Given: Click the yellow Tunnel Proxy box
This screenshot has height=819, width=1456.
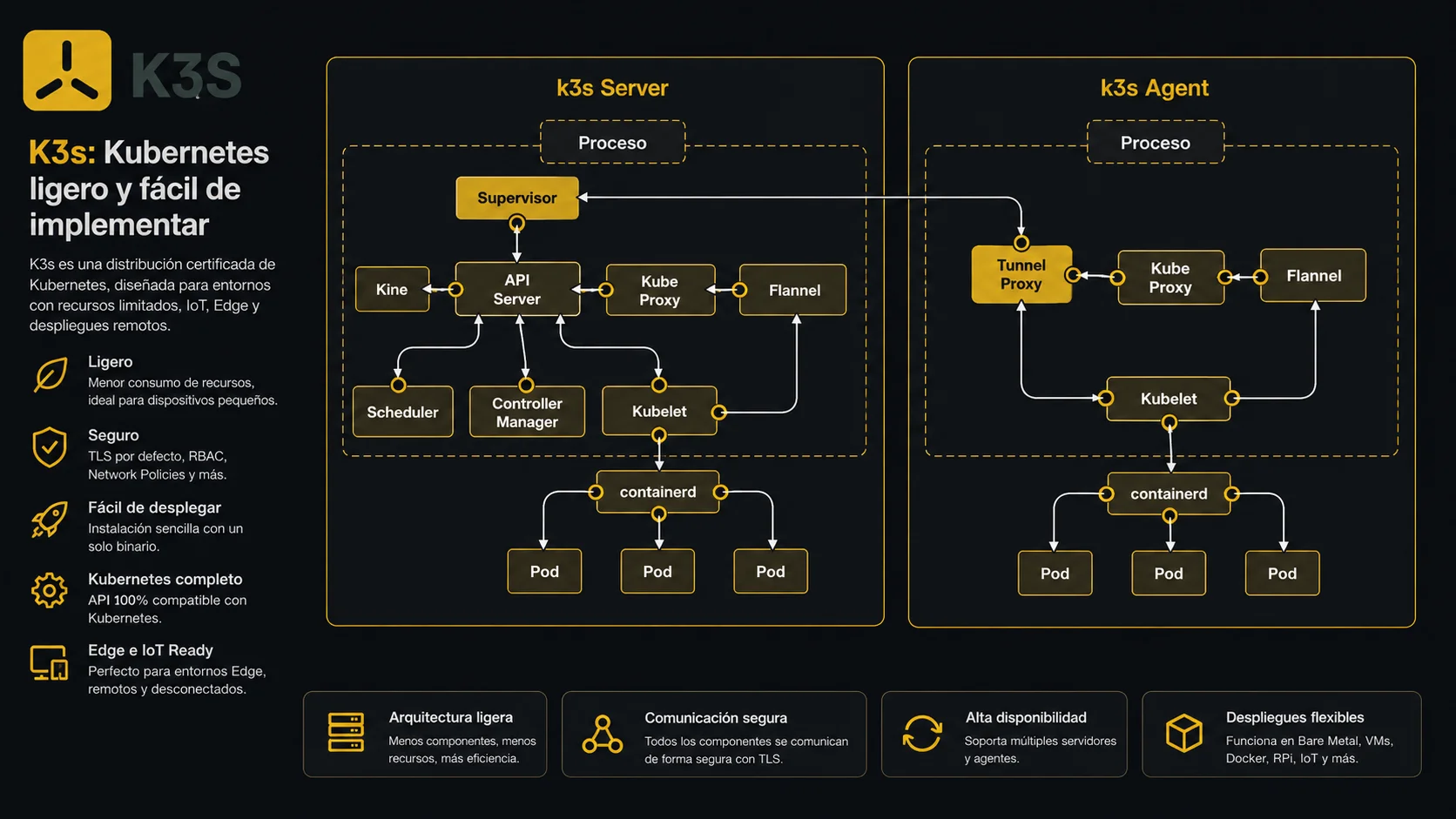Looking at the screenshot, I should [x=1021, y=274].
